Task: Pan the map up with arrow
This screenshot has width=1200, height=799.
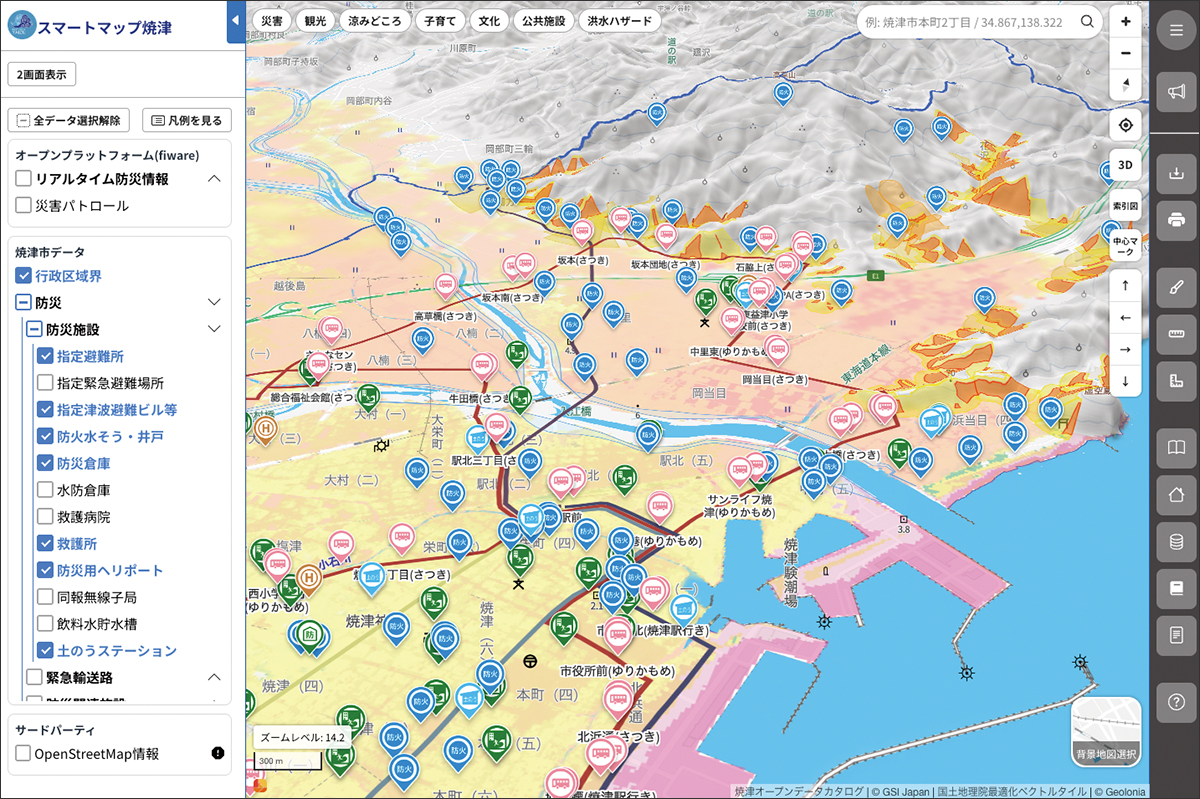Action: (x=1126, y=286)
